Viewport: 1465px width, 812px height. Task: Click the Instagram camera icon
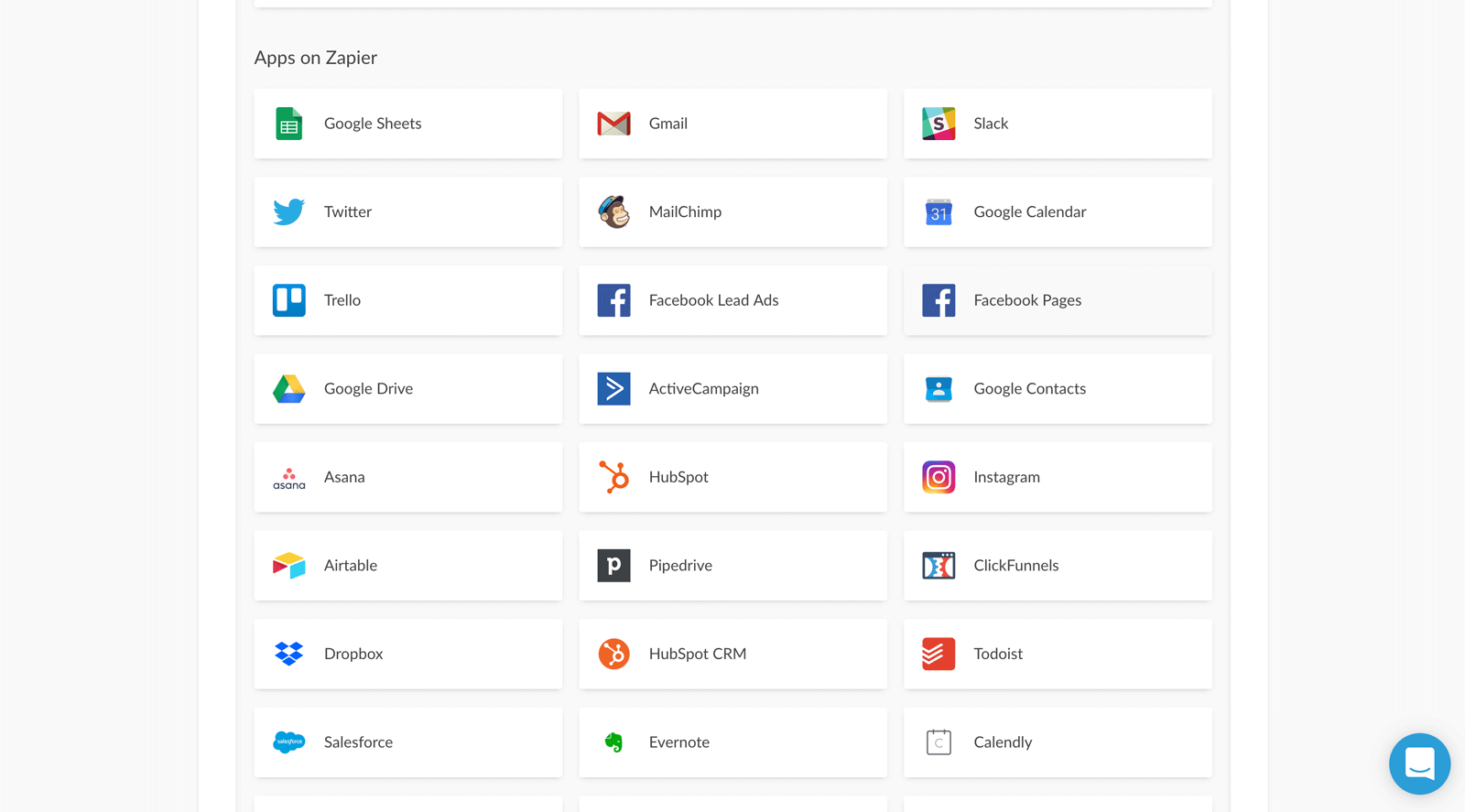coord(939,477)
